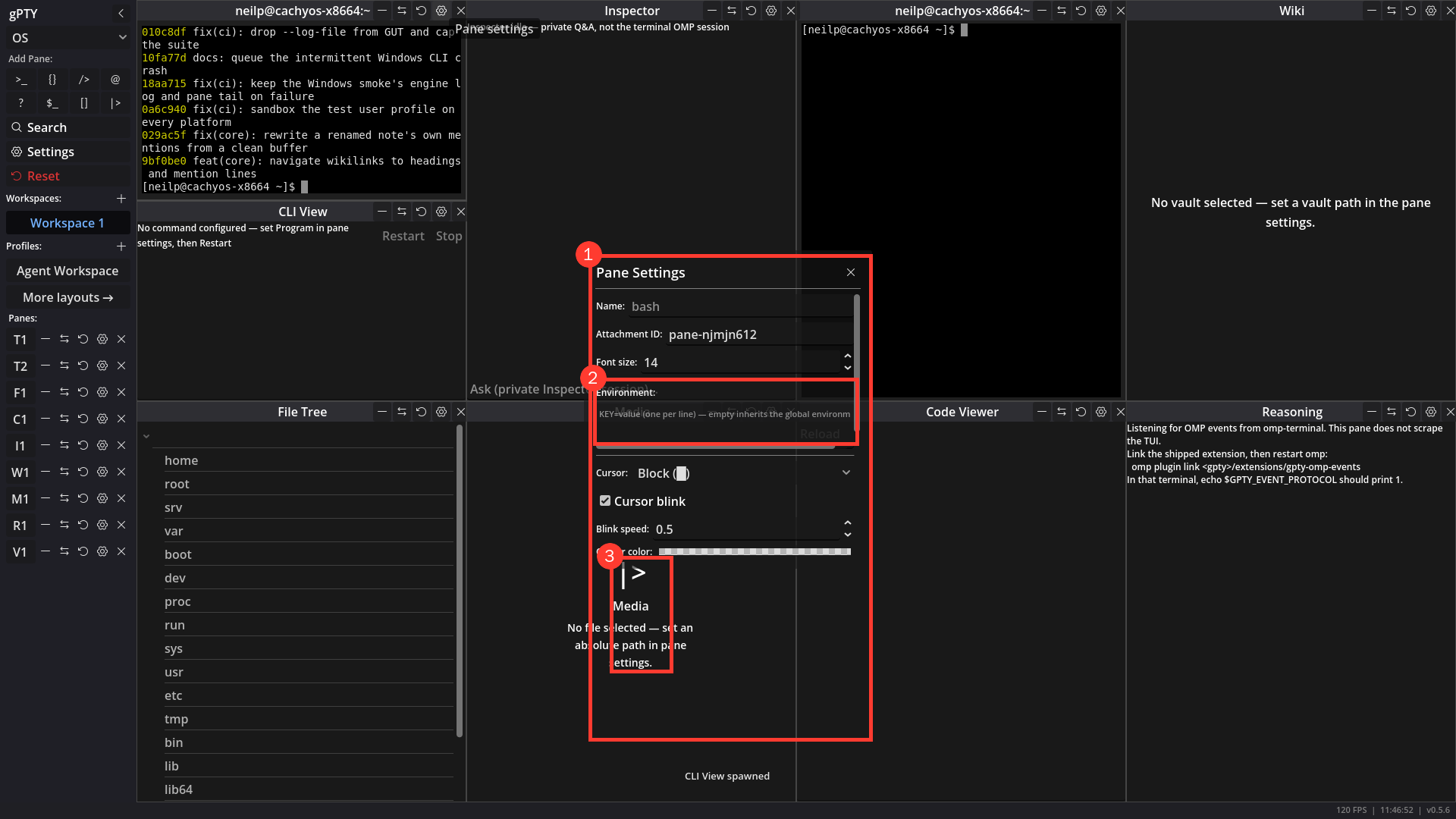Open gear settings in Inspector pane header
The height and width of the screenshot is (819, 1456).
pyautogui.click(x=771, y=11)
